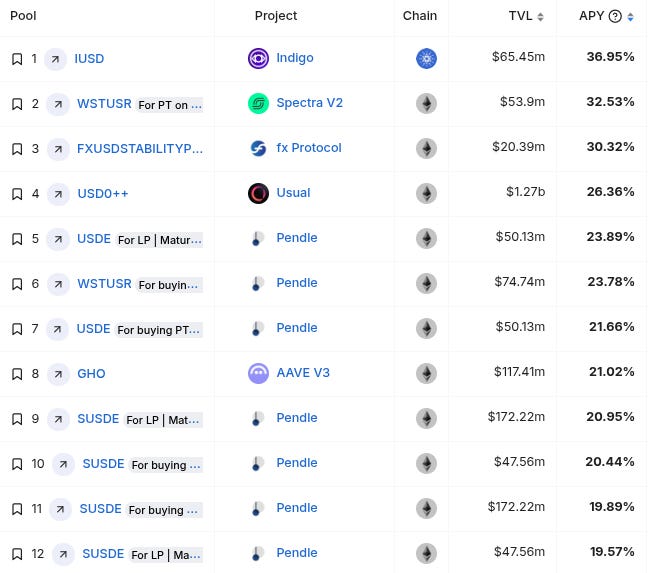The image size is (648, 573).
Task: Open external arrow for pool 6 WSTUSR
Action: pos(58,284)
